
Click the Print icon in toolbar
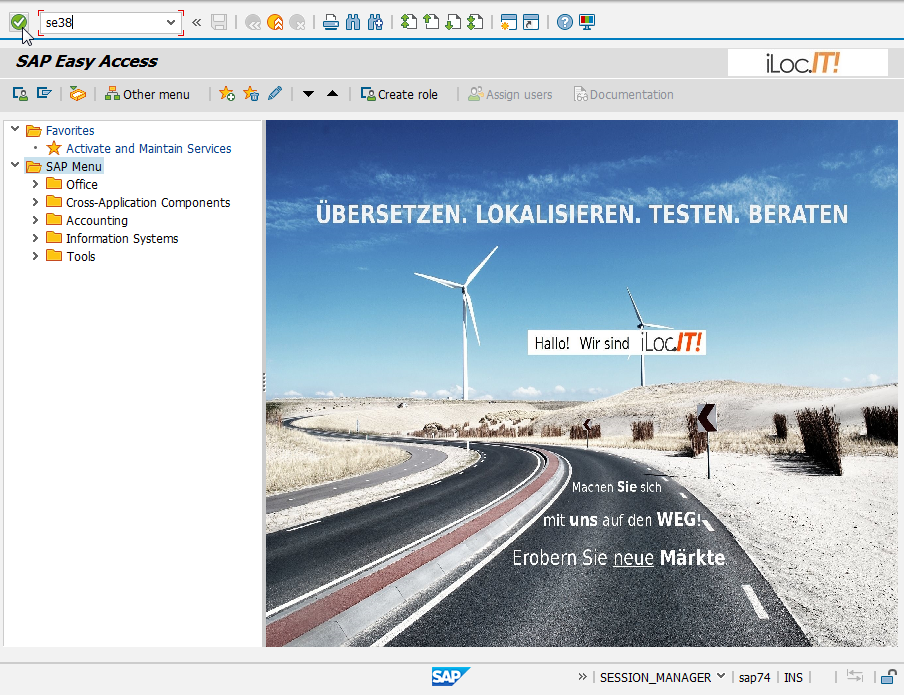click(x=331, y=22)
